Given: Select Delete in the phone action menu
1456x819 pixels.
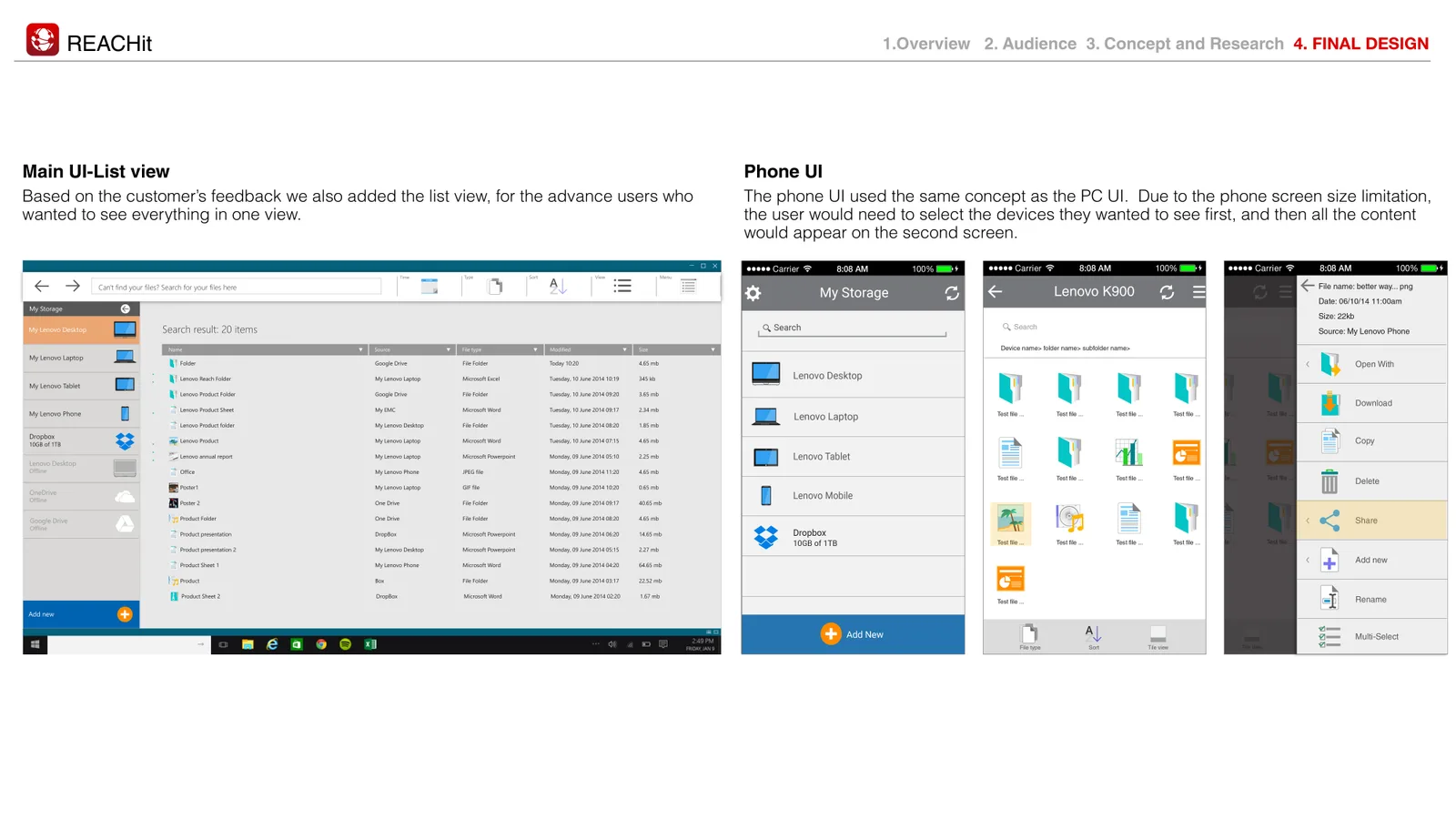Looking at the screenshot, I should click(x=1371, y=481).
